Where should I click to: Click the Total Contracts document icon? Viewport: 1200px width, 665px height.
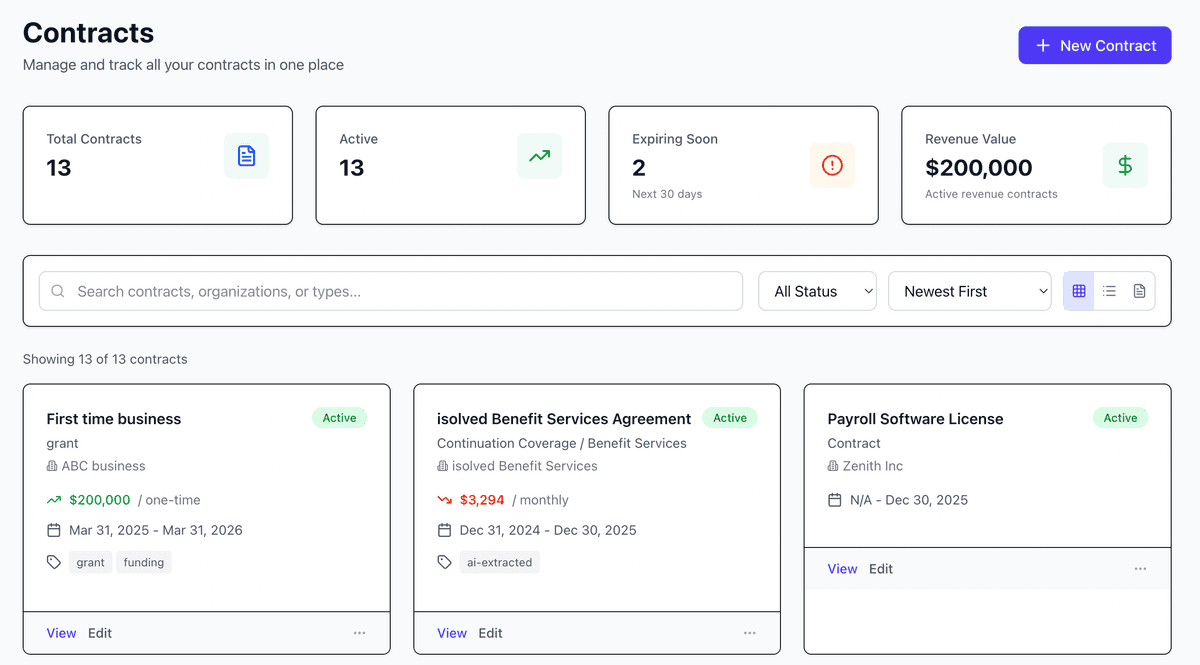pos(246,156)
